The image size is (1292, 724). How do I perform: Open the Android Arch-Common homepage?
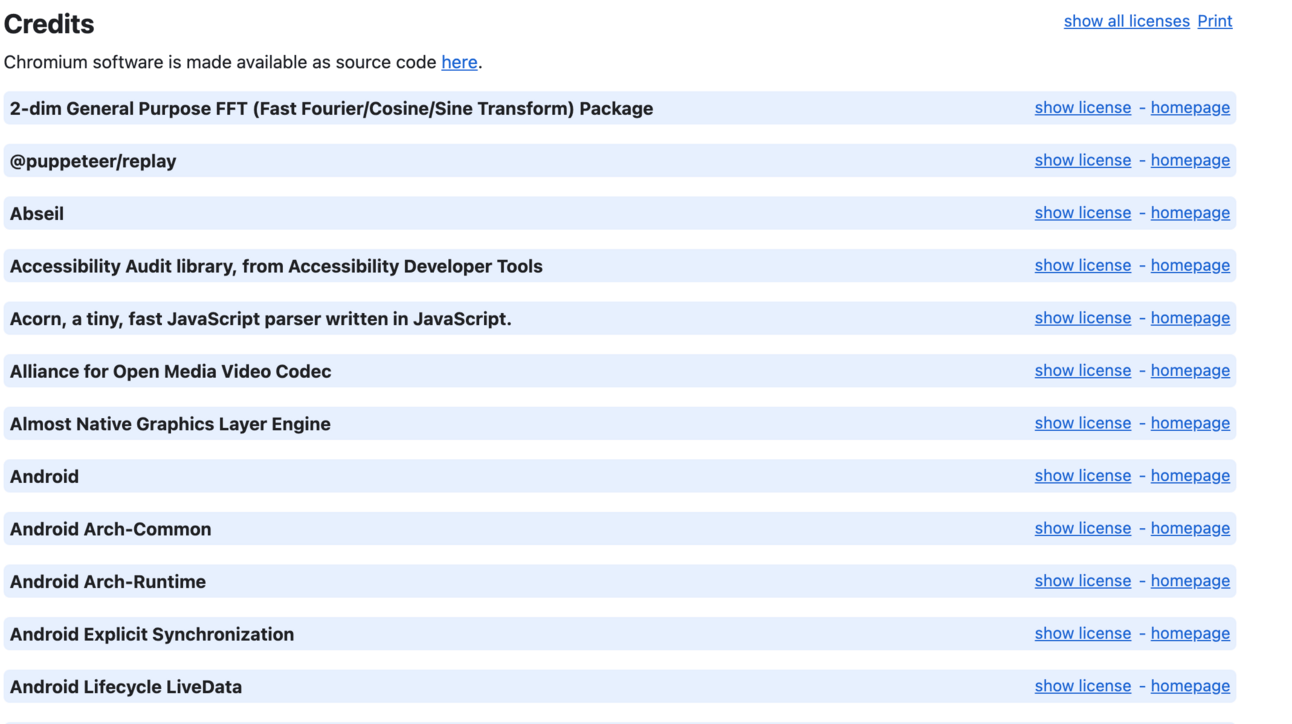coord(1190,528)
